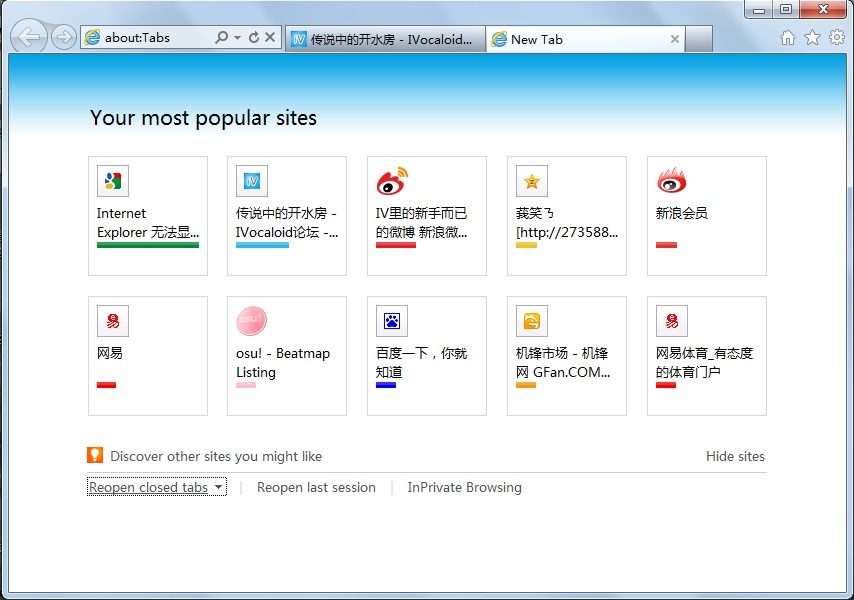The image size is (854, 600).
Task: Open Discover other sites you might like
Action: point(216,456)
